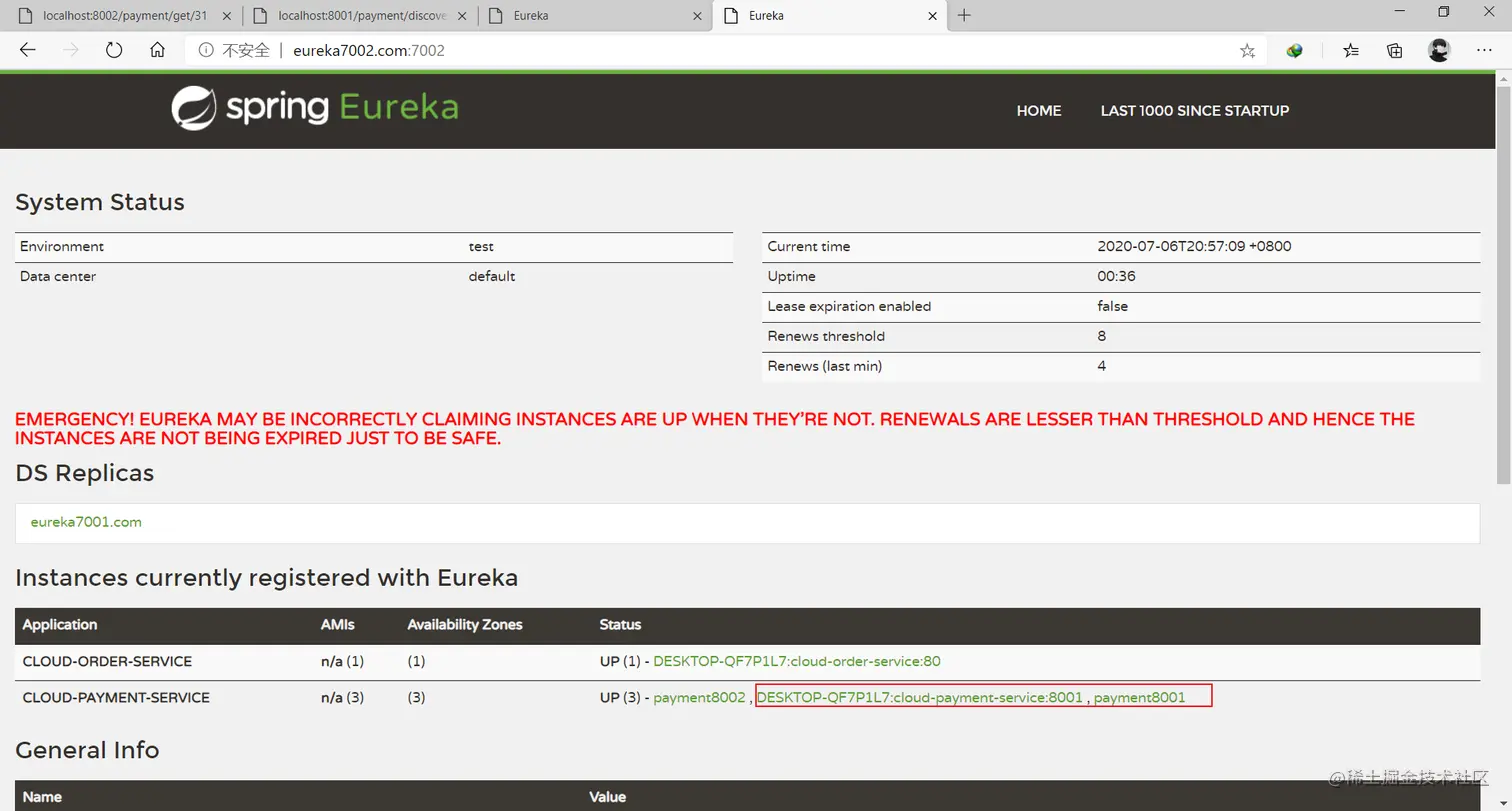Click the red EMERGENCY warning message

click(715, 429)
